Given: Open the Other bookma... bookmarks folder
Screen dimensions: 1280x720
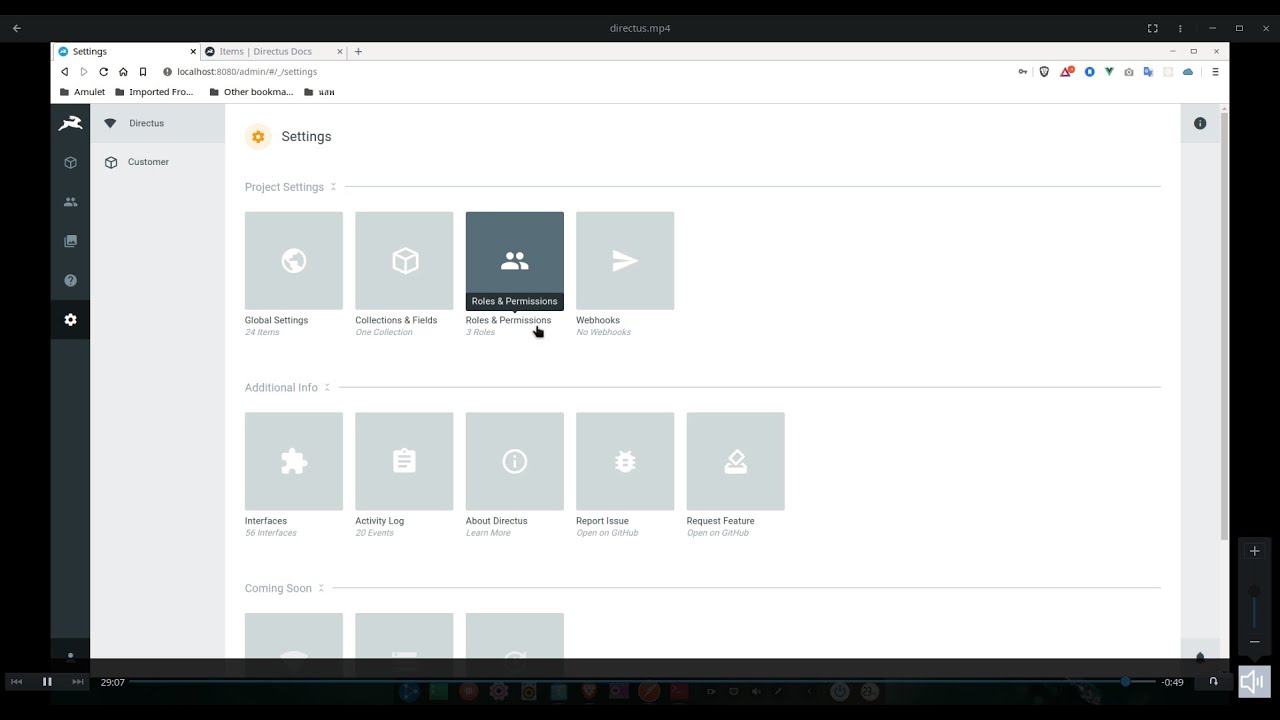Looking at the screenshot, I should (251, 92).
